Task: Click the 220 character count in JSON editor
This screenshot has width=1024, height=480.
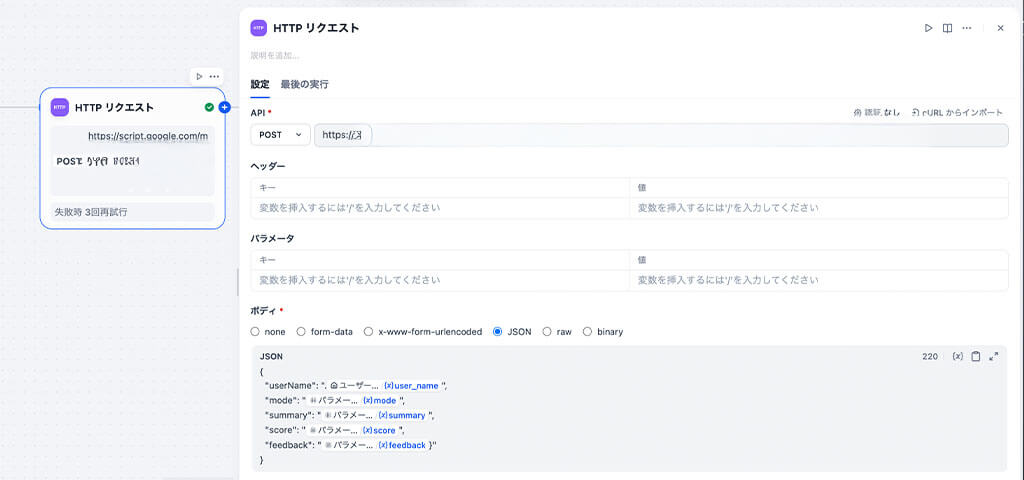Action: click(x=930, y=357)
